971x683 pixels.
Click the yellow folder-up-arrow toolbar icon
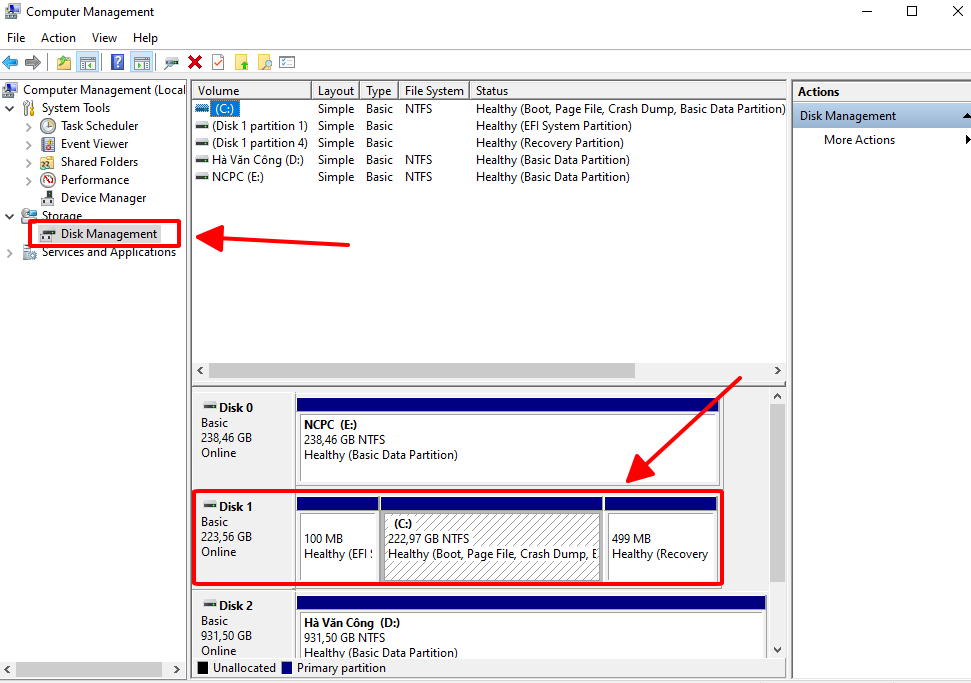coord(242,63)
